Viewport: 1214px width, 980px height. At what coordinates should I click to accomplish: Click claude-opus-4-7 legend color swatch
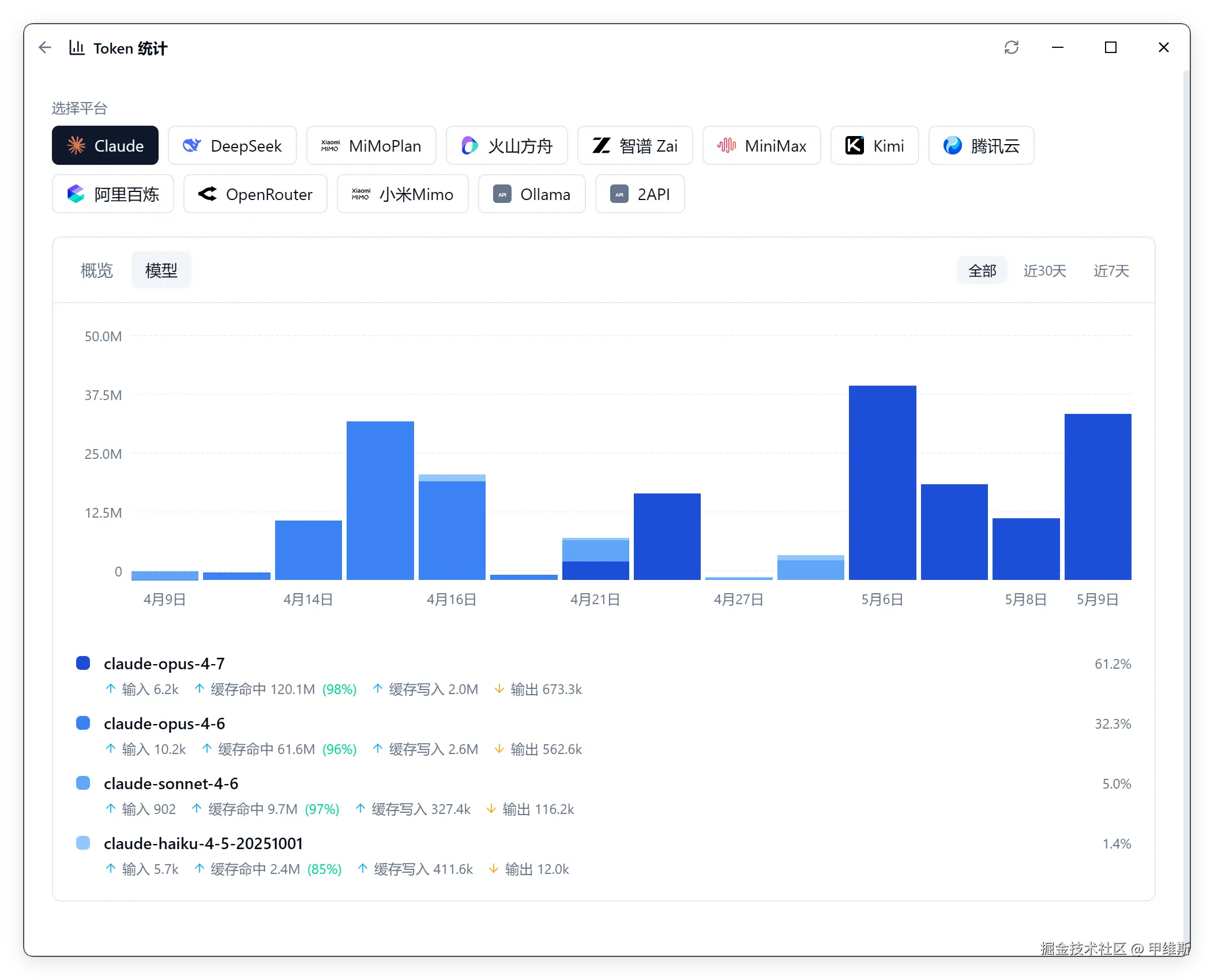83,663
